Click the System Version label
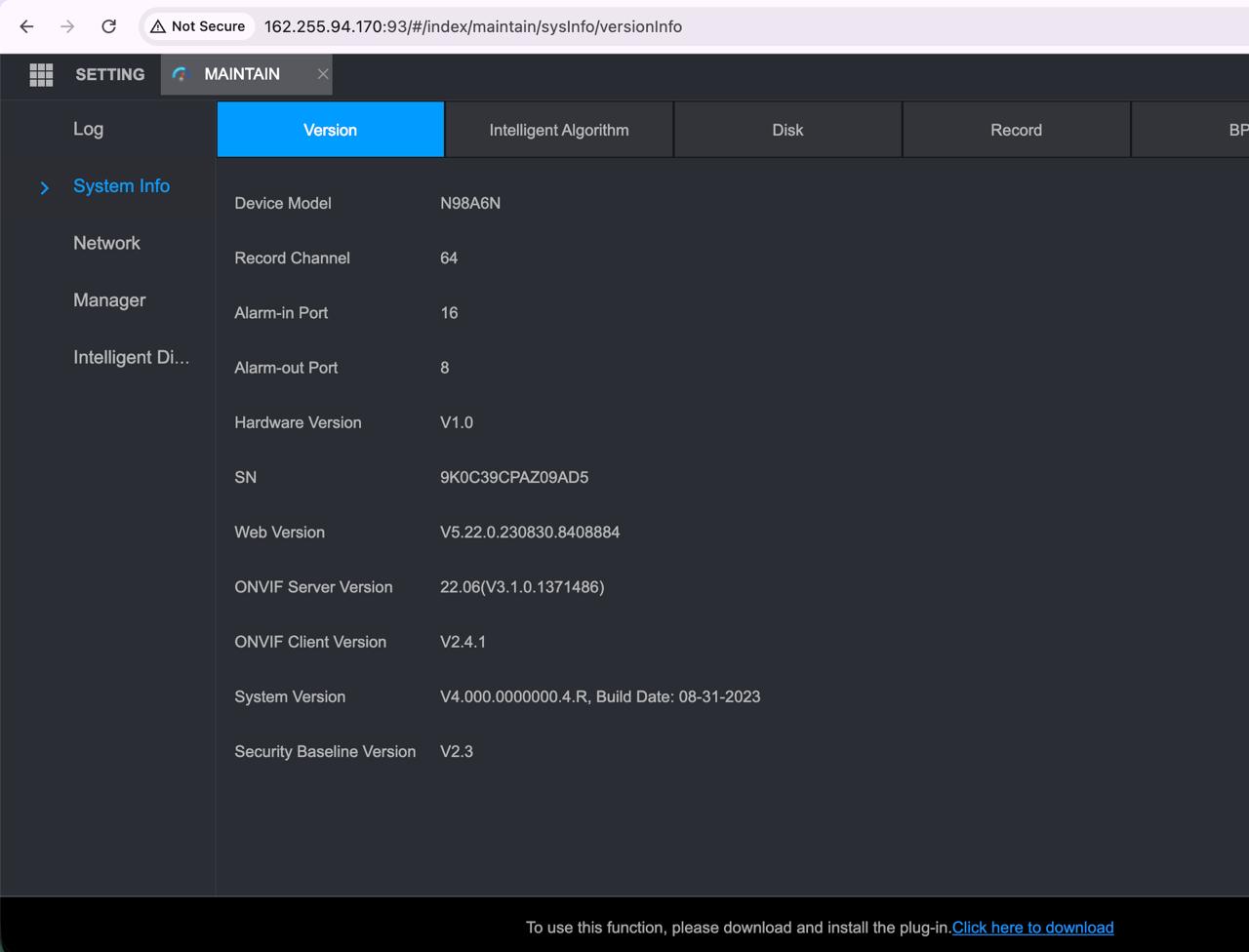1249x952 pixels. pos(290,696)
